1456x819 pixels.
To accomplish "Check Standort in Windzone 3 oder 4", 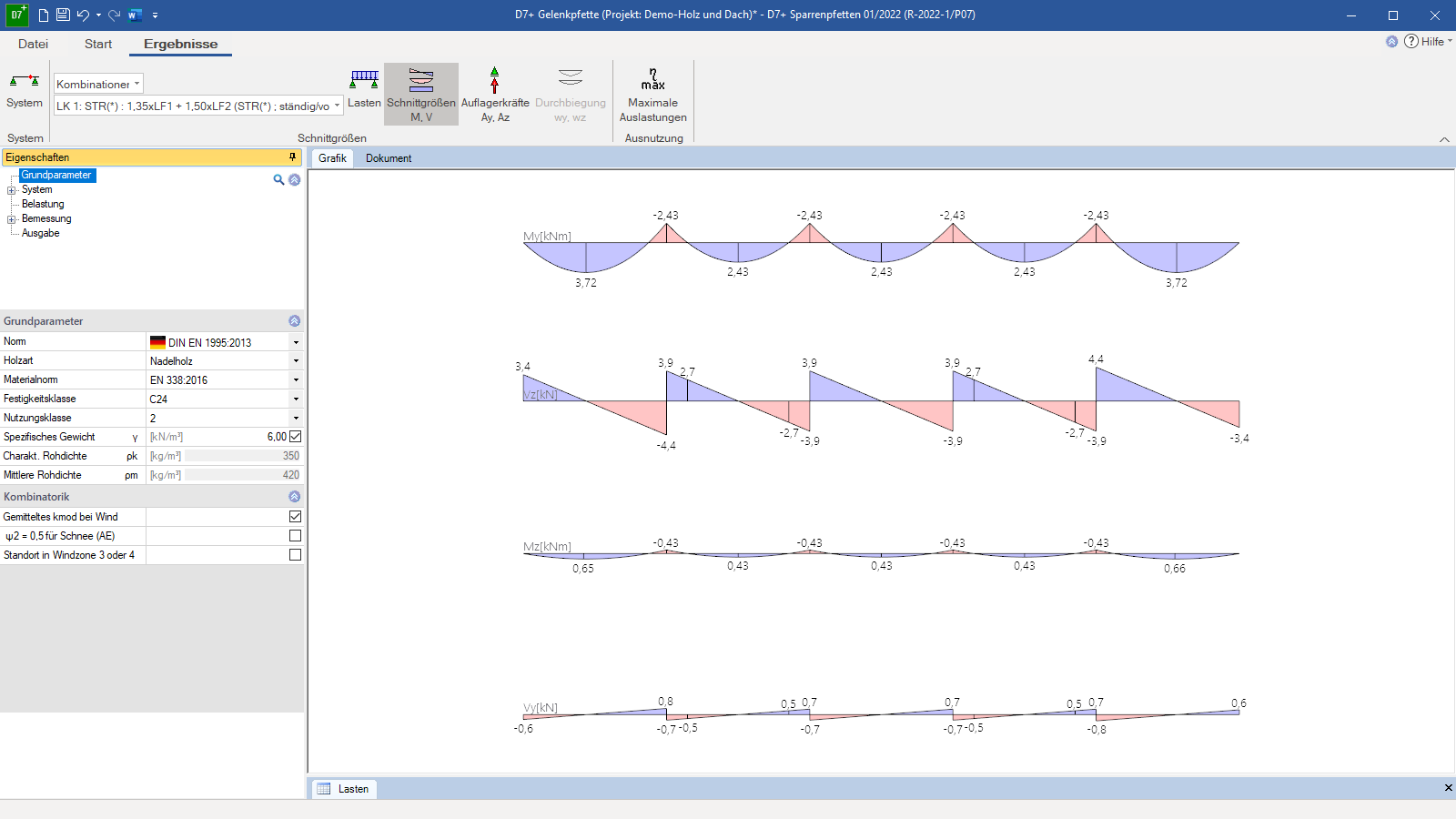I will click(x=295, y=554).
